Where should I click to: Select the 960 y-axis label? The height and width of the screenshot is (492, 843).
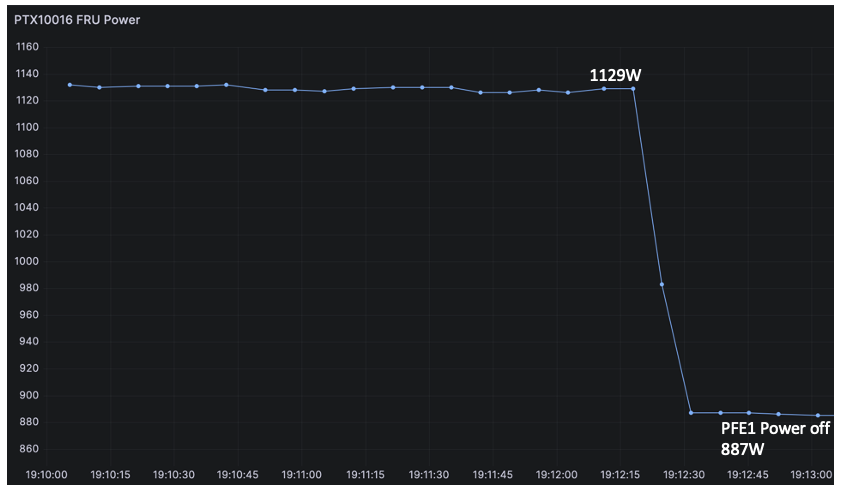[x=30, y=315]
